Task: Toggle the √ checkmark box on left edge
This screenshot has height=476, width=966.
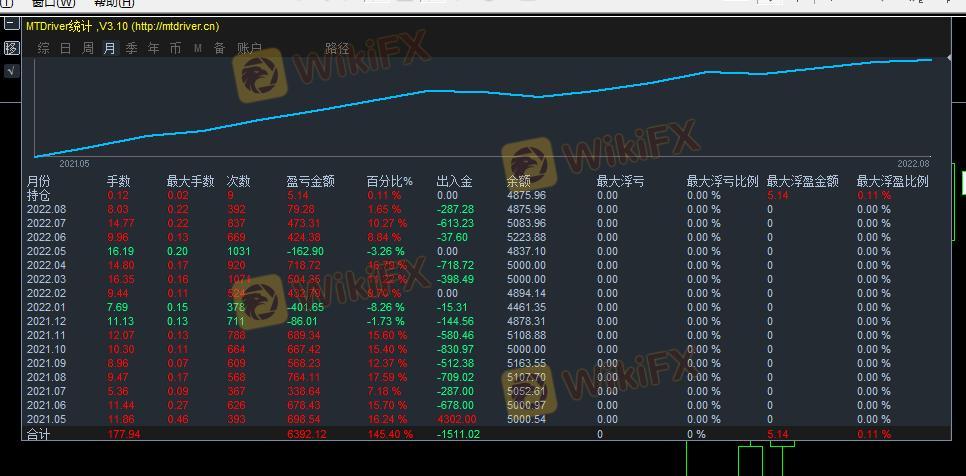Action: (11, 71)
